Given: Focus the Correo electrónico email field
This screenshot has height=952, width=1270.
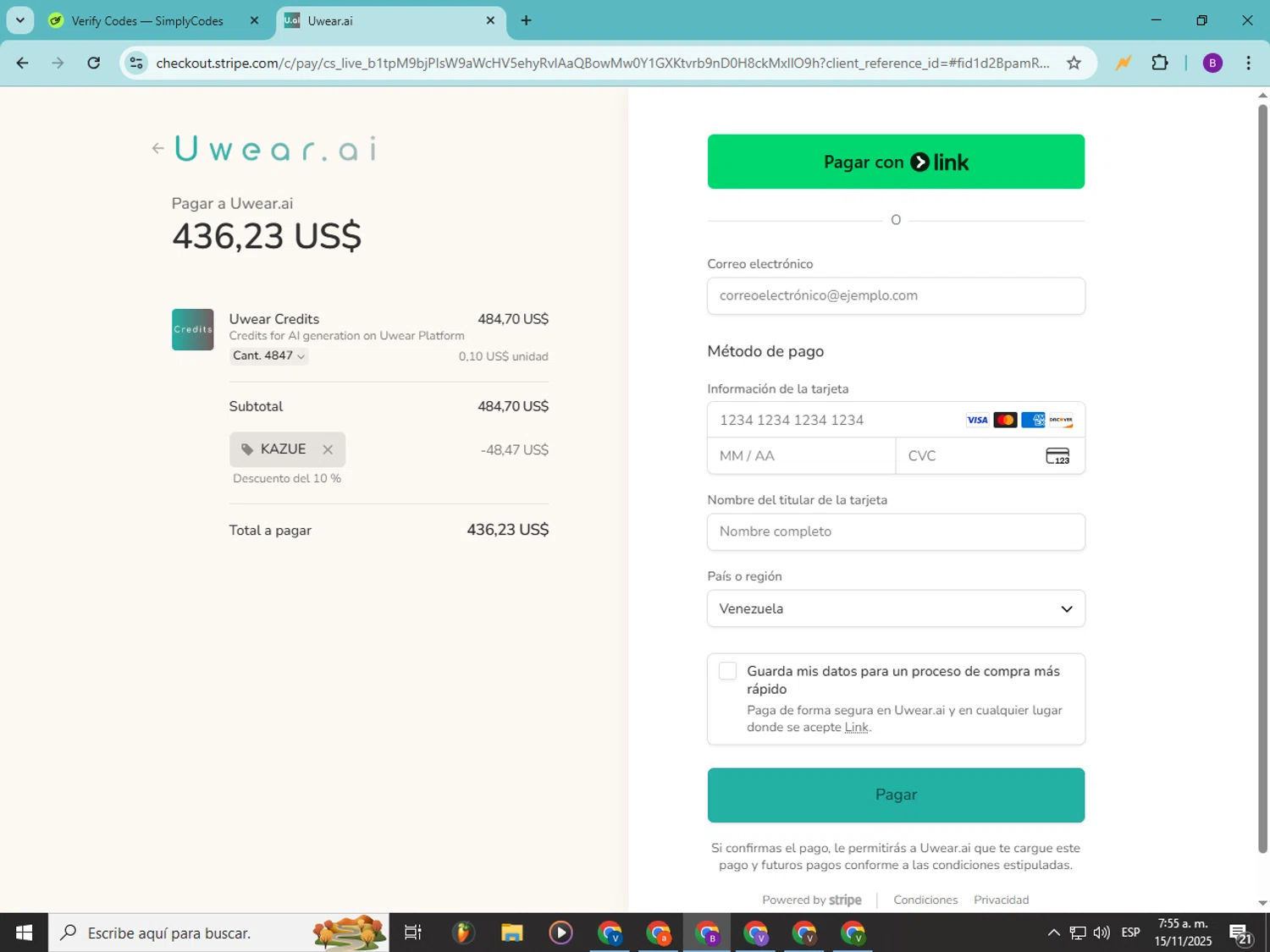Looking at the screenshot, I should (x=896, y=296).
